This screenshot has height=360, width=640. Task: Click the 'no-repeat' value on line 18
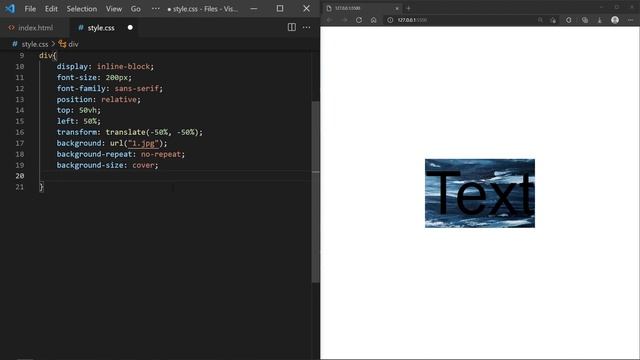point(160,154)
